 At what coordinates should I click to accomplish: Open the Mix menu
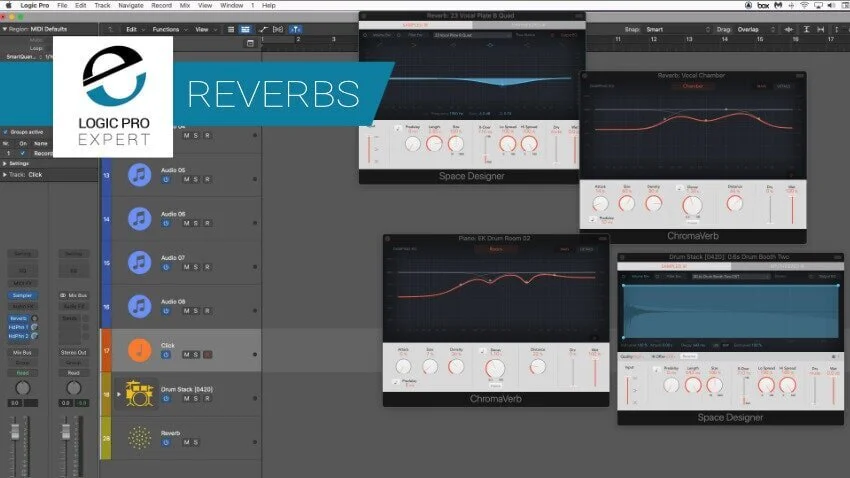(185, 5)
